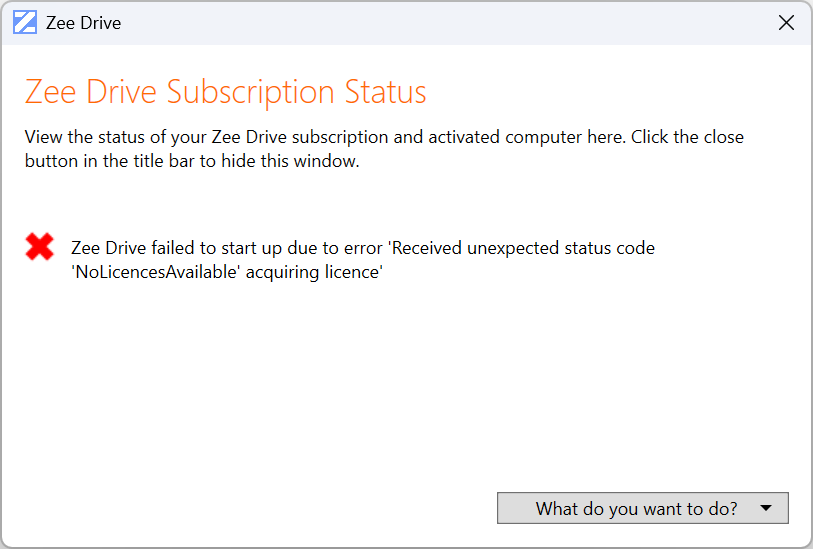Click the blank area below the error message

(x=400, y=380)
